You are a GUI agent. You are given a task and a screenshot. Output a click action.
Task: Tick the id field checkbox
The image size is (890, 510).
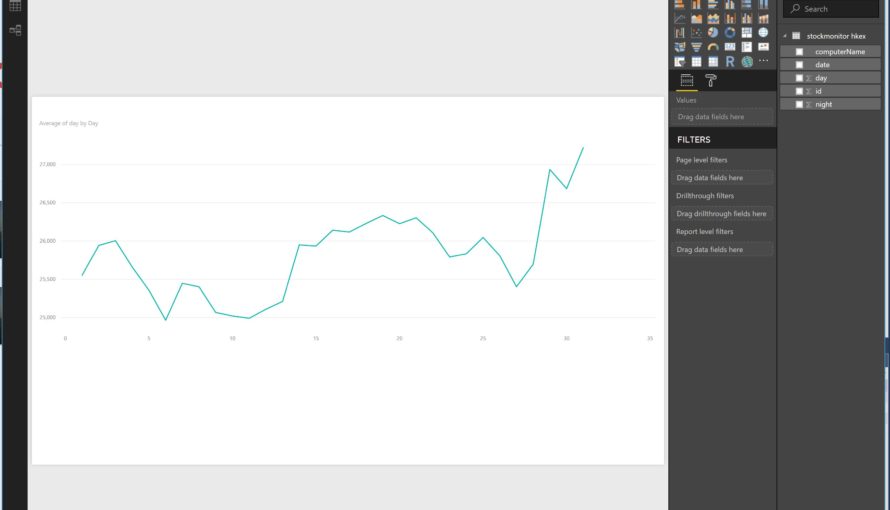[799, 91]
